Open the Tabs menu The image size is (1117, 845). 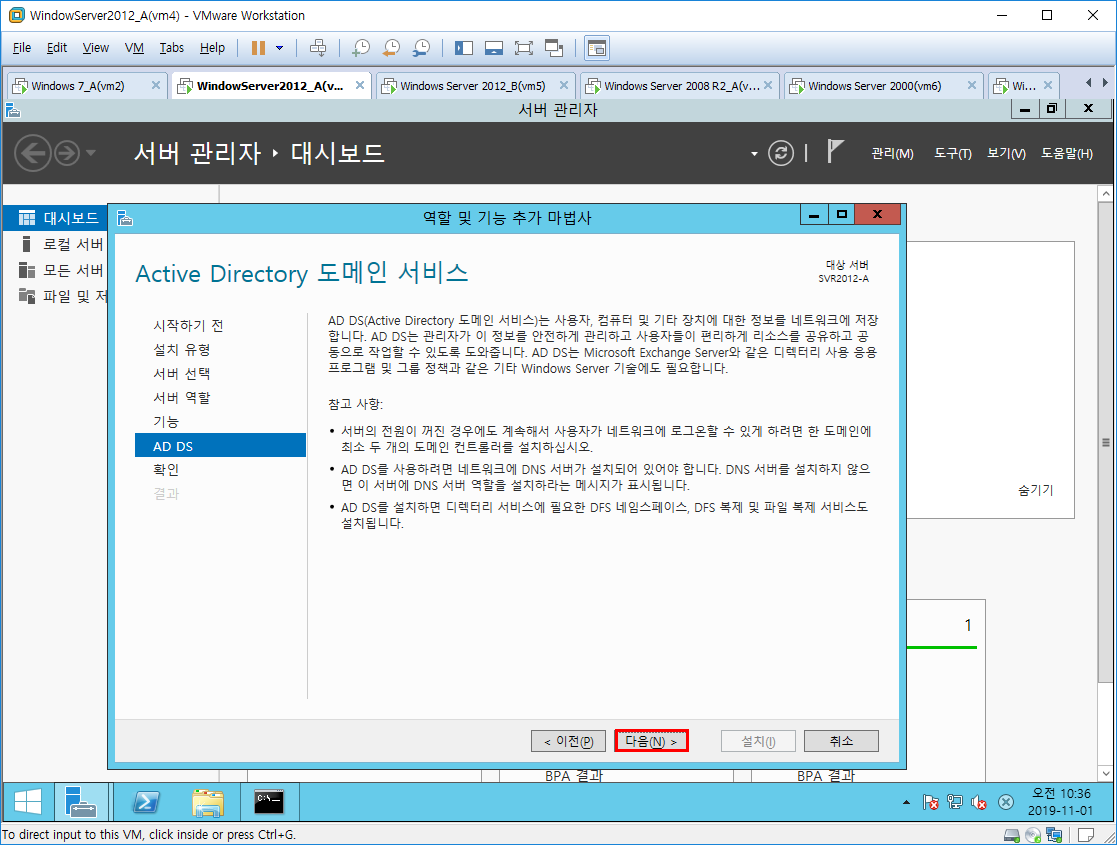click(172, 48)
